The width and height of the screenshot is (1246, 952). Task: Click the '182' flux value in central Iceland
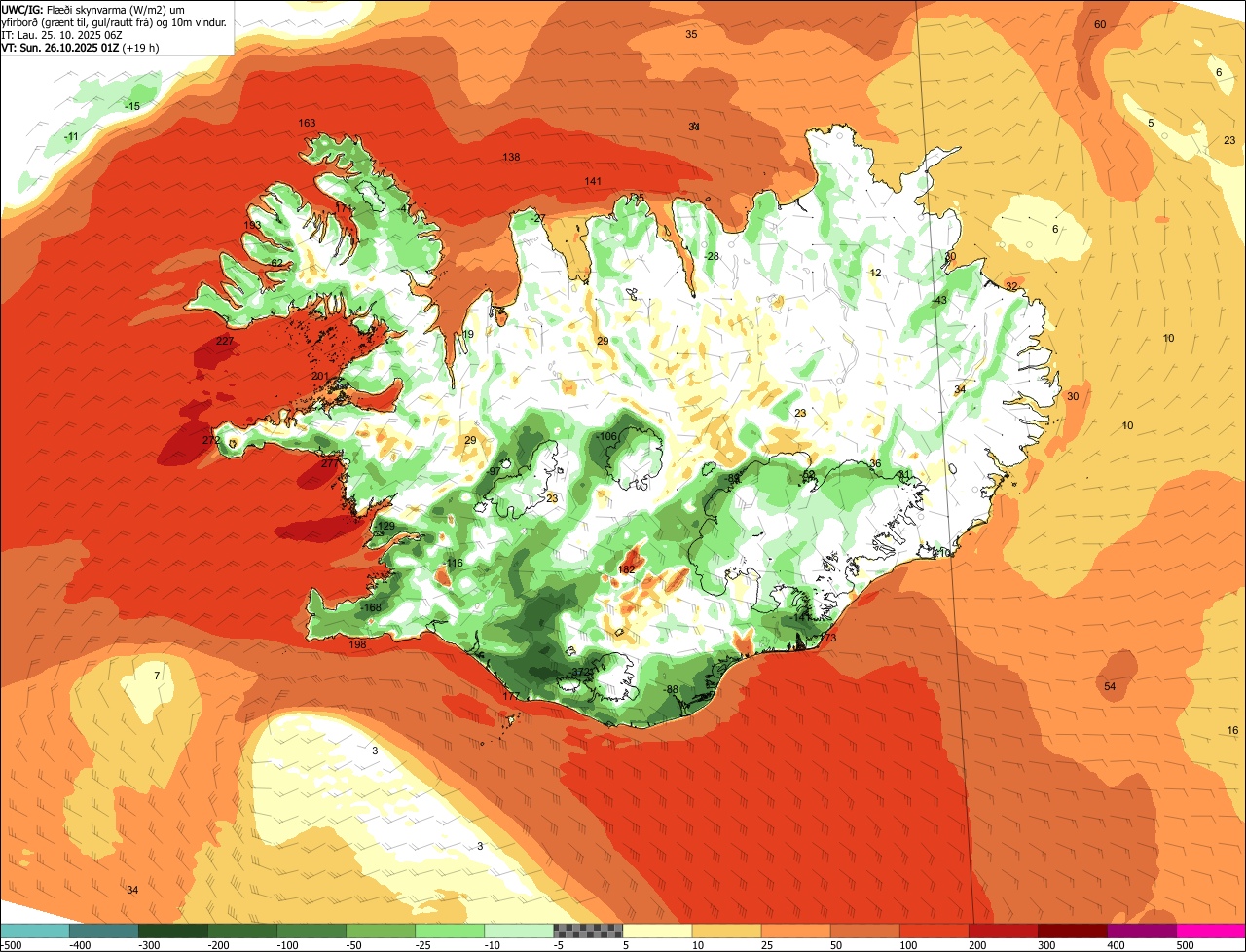pos(627,569)
